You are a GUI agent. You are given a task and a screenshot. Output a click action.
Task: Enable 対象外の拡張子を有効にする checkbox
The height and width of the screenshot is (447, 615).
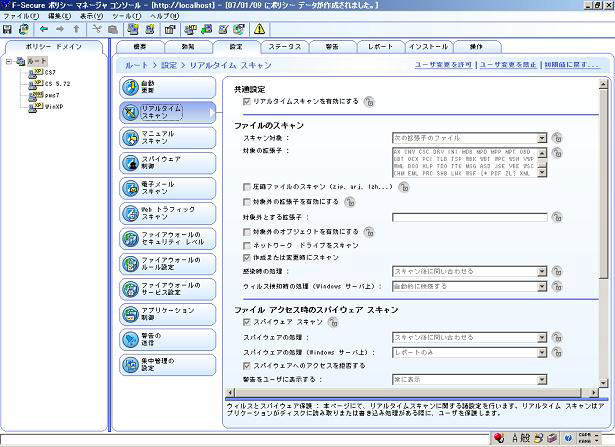coord(247,202)
